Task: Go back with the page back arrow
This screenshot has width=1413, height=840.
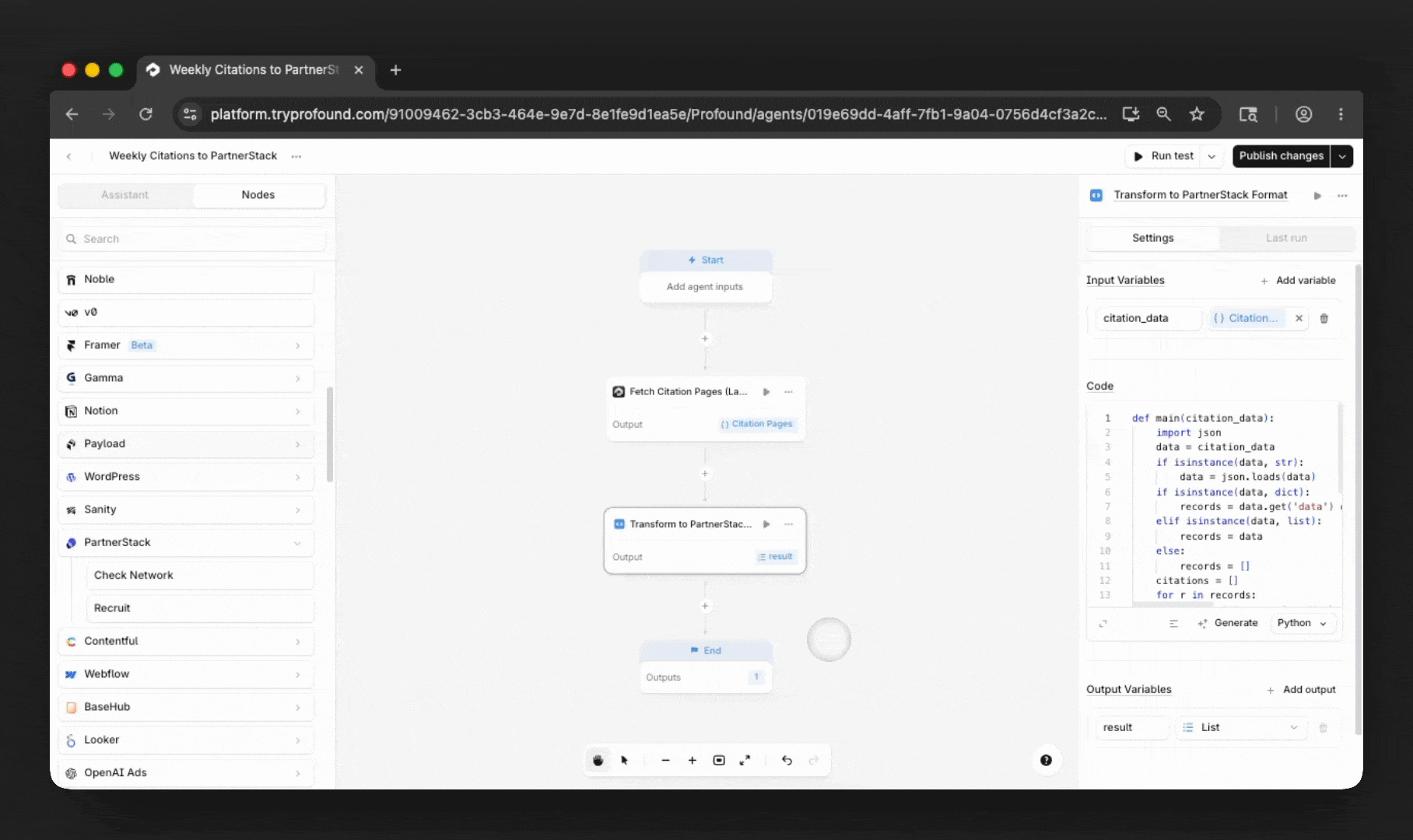Action: 69,156
